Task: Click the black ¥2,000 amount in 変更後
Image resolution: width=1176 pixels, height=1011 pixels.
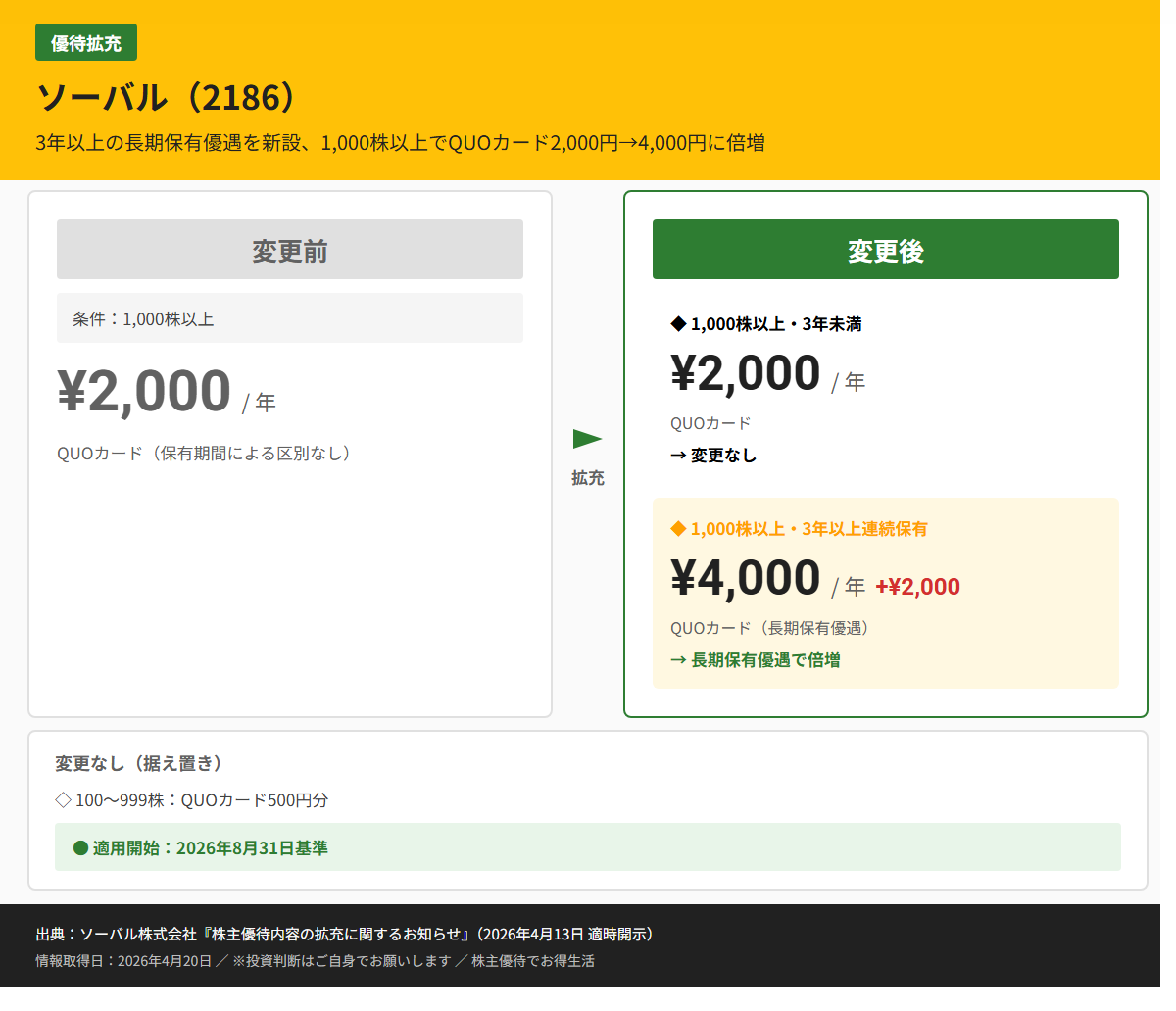Action: pos(746,373)
